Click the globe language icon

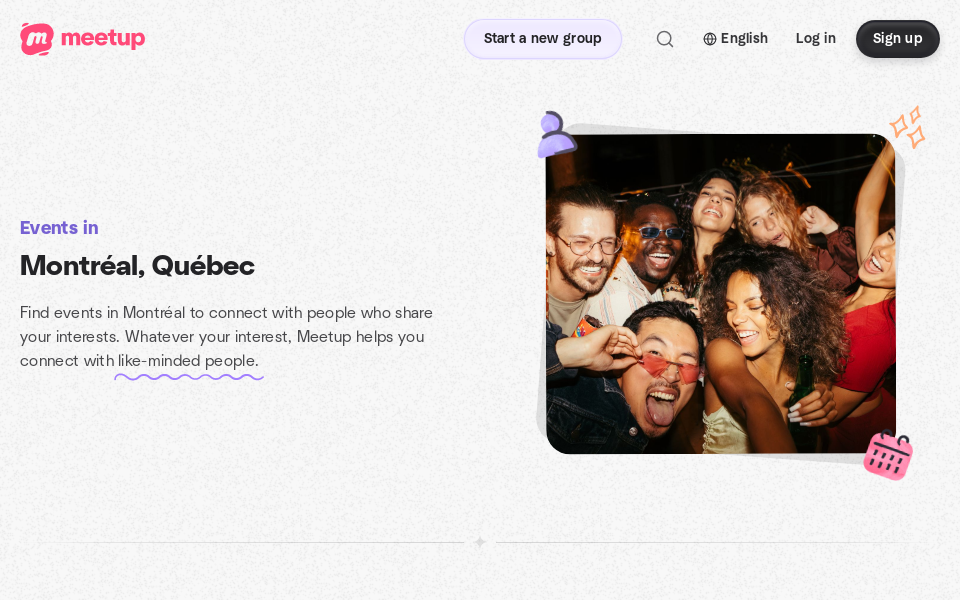(710, 39)
